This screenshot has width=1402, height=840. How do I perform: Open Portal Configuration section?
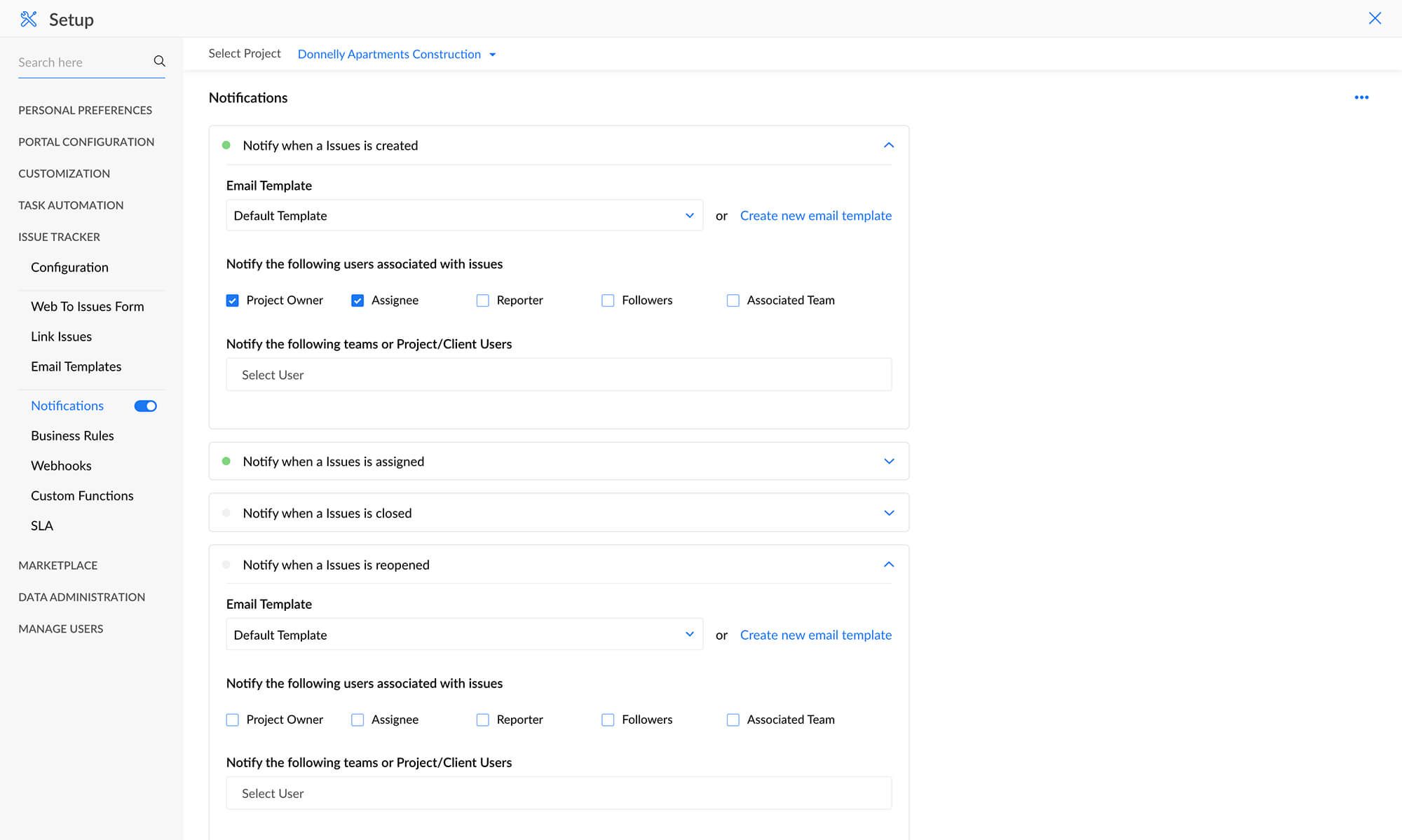tap(86, 142)
